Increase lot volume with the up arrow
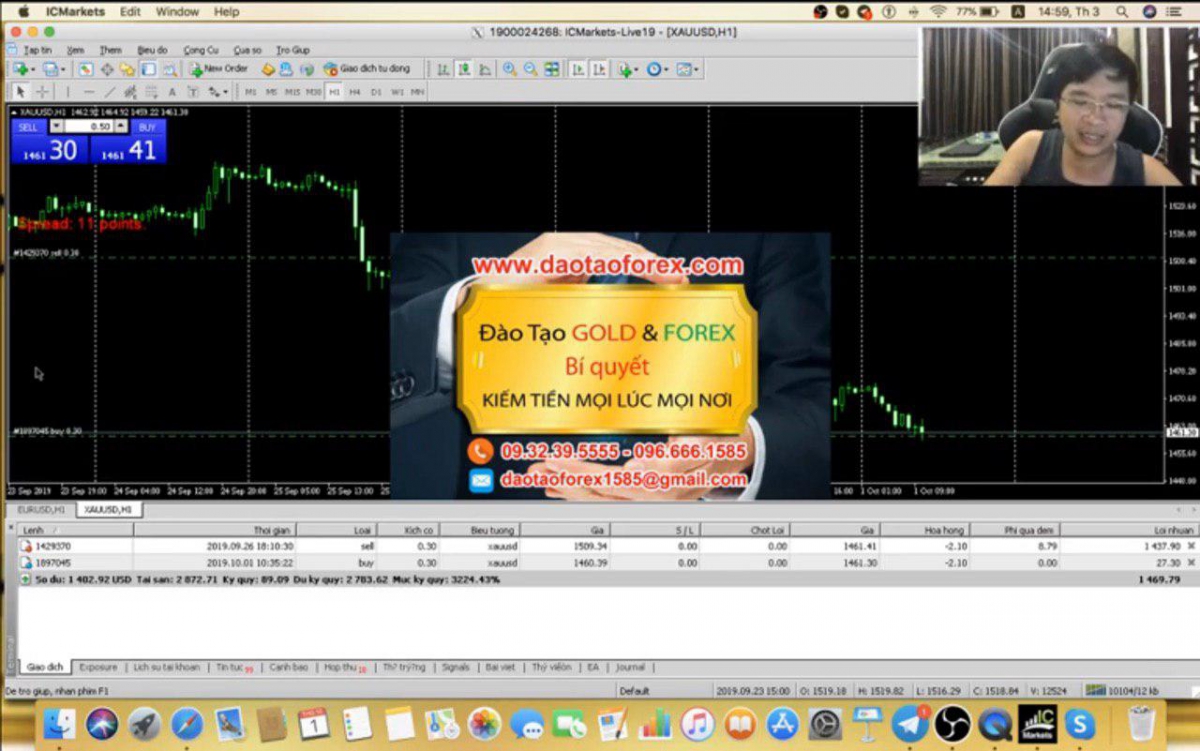This screenshot has height=751, width=1200. [121, 127]
